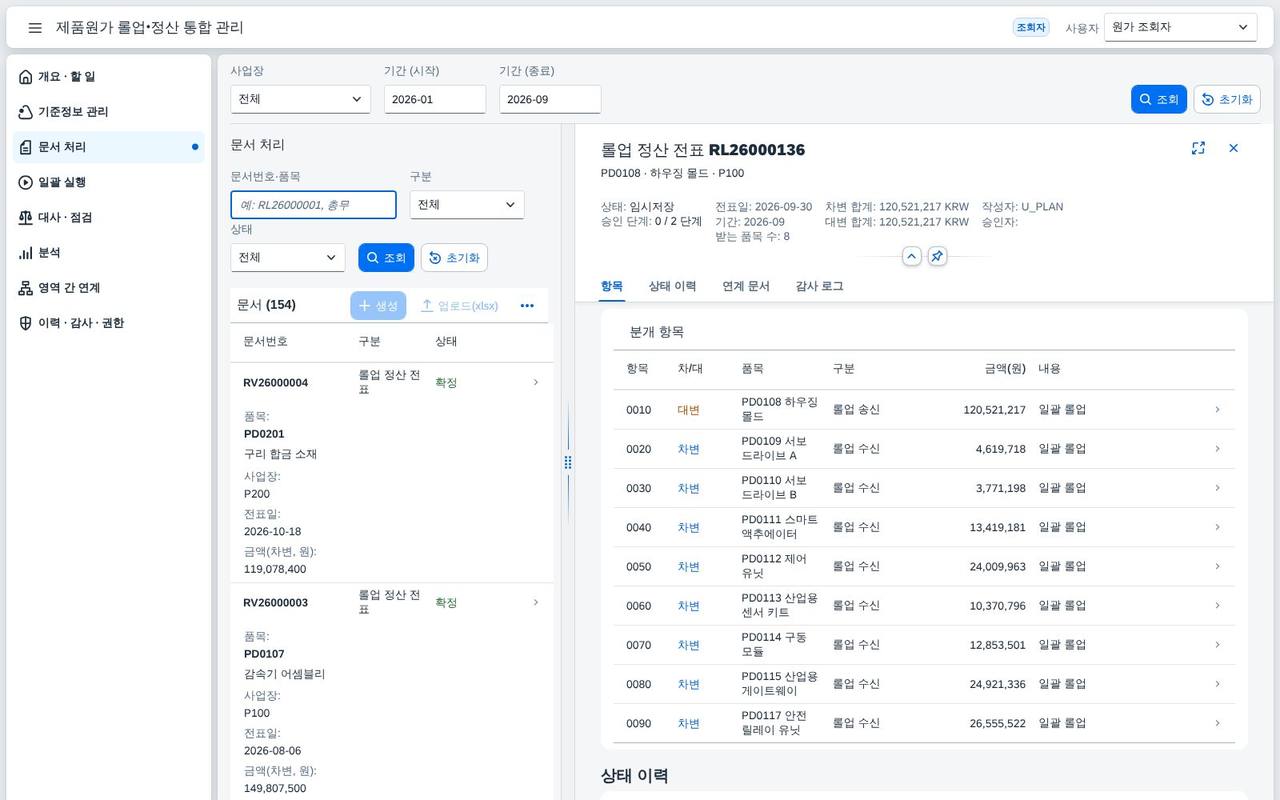
Task: Switch to the 연계 문서 tab
Action: (746, 286)
